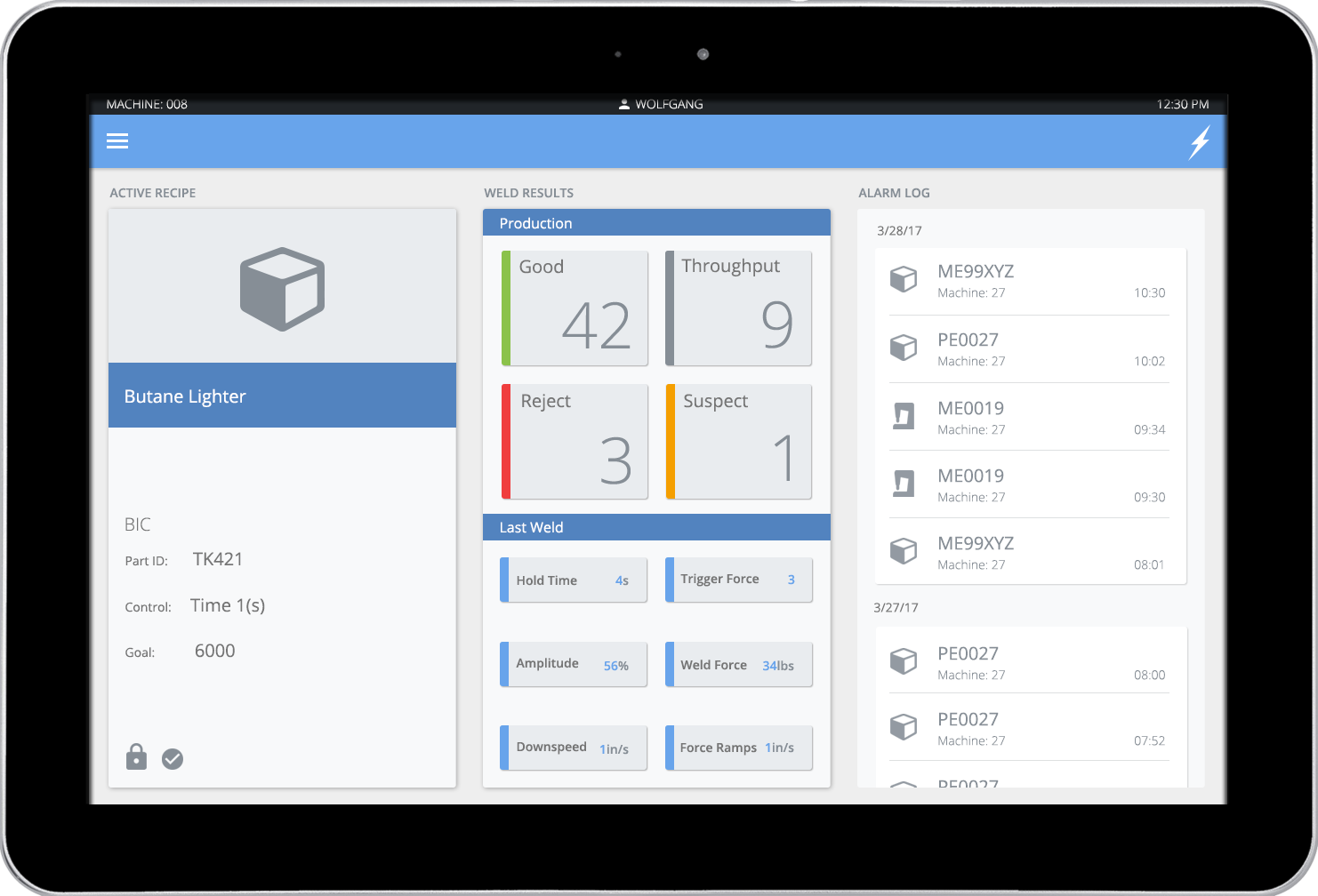Click machine icon of ME0019 09:34 alarm
This screenshot has width=1318, height=896.
[x=904, y=415]
